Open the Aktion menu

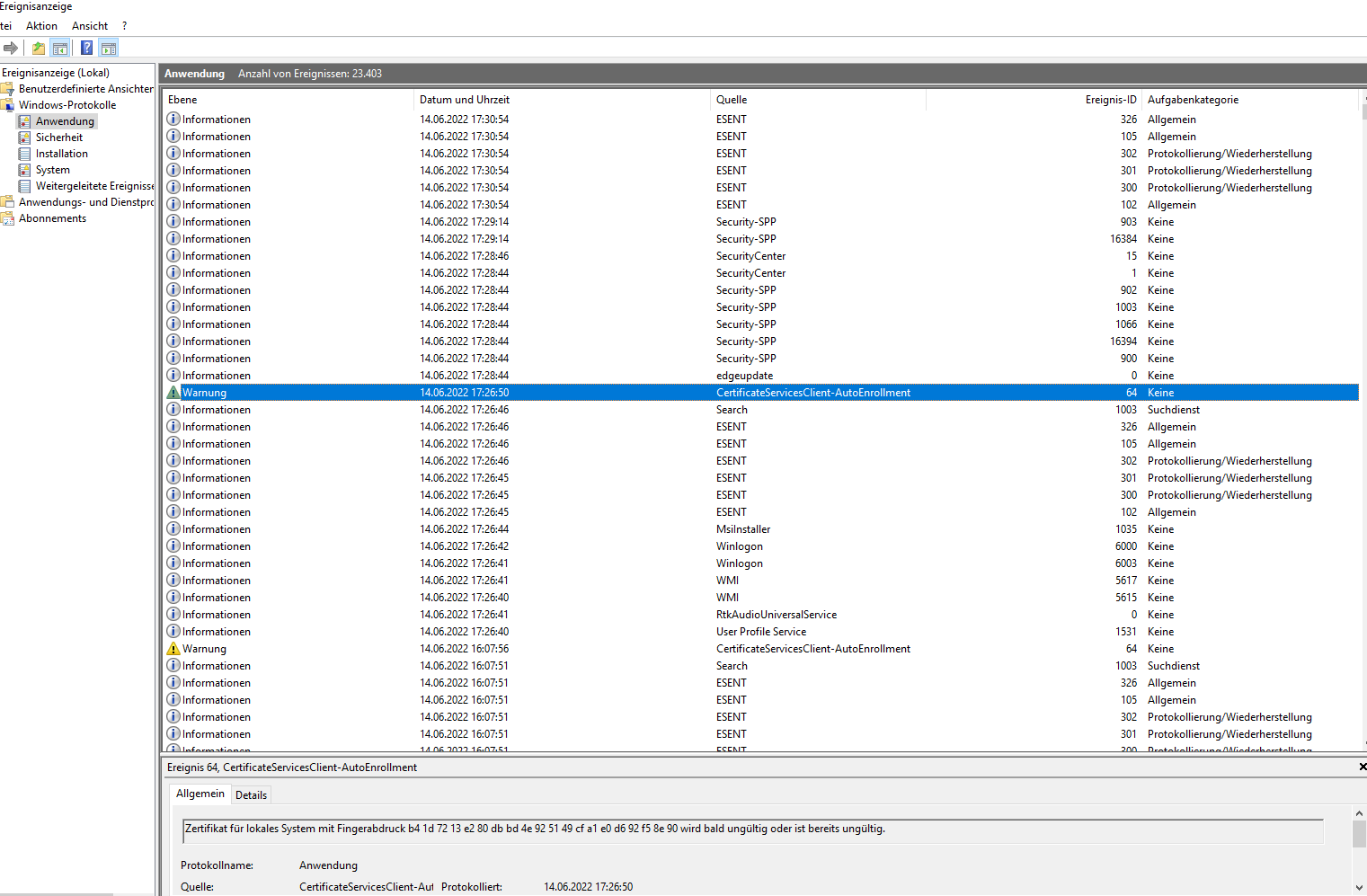coord(41,26)
